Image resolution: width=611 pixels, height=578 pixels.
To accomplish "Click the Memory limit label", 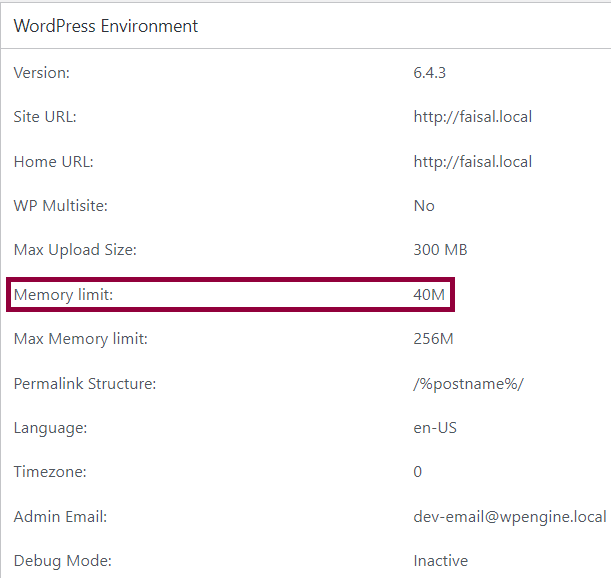I will 63,295.
